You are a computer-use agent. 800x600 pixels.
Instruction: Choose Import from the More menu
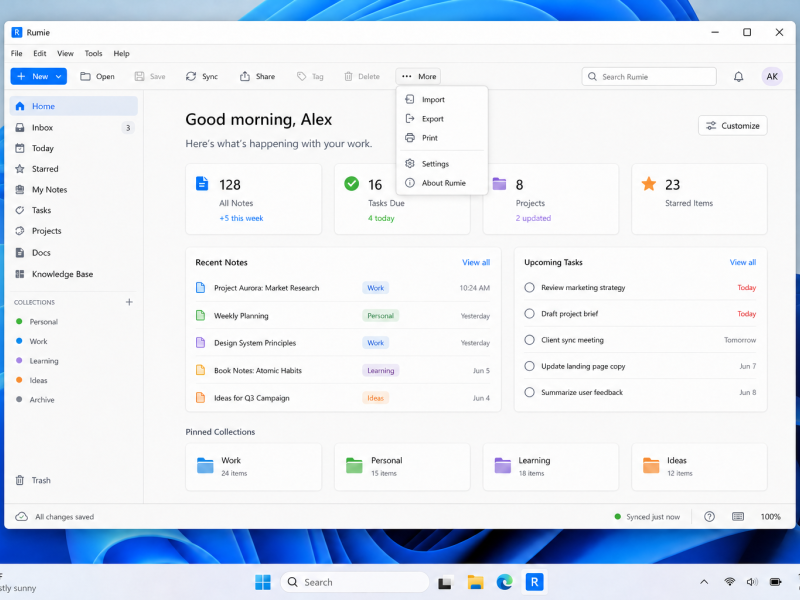[x=442, y=99]
